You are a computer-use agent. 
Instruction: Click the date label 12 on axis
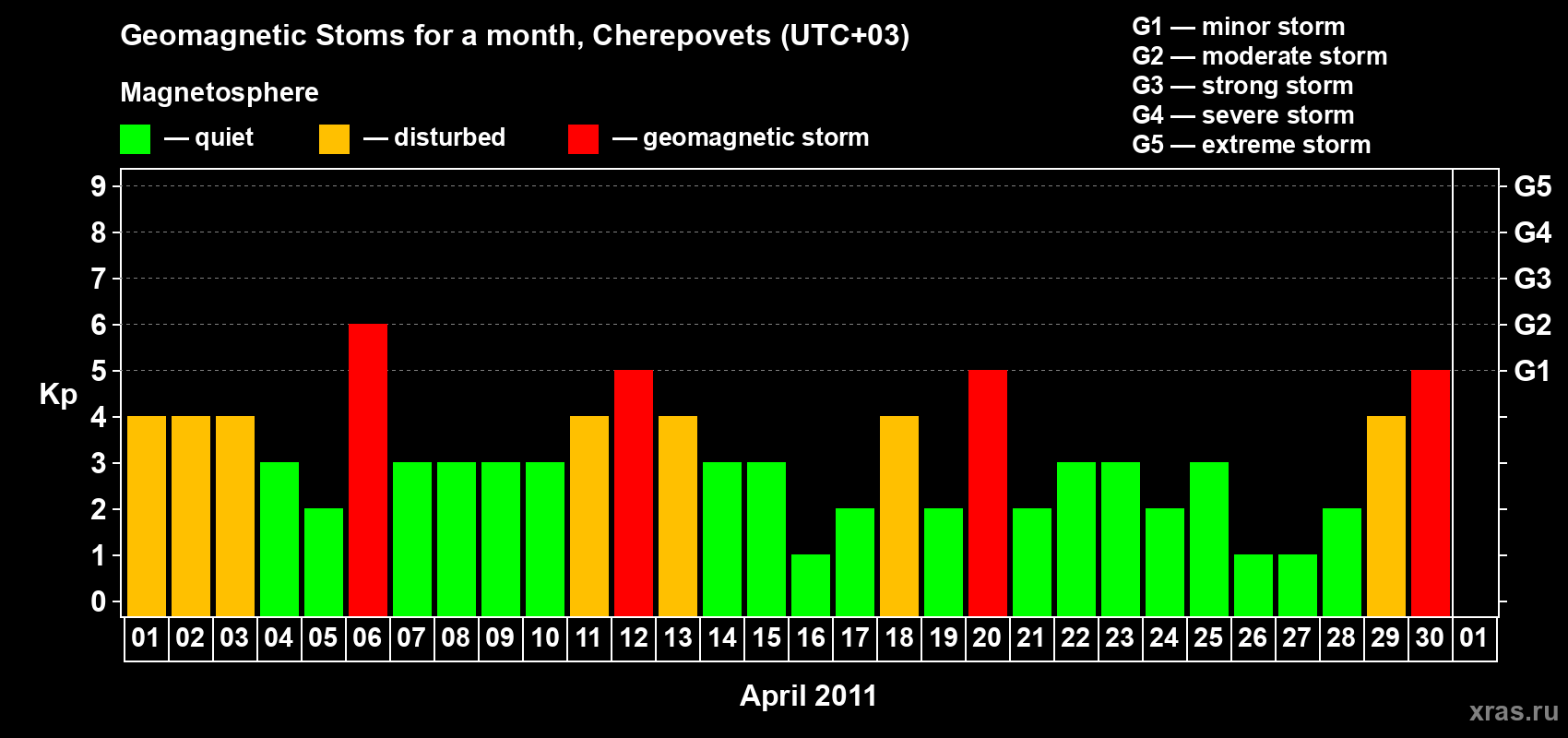(633, 638)
